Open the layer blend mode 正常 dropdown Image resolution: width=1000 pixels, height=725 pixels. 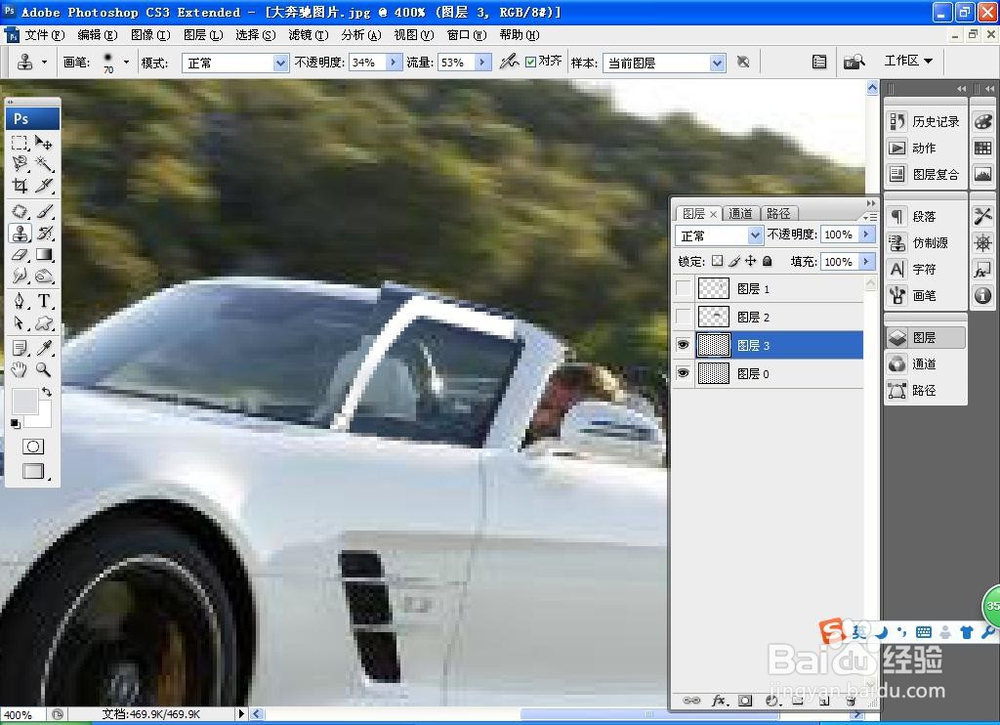click(x=755, y=235)
